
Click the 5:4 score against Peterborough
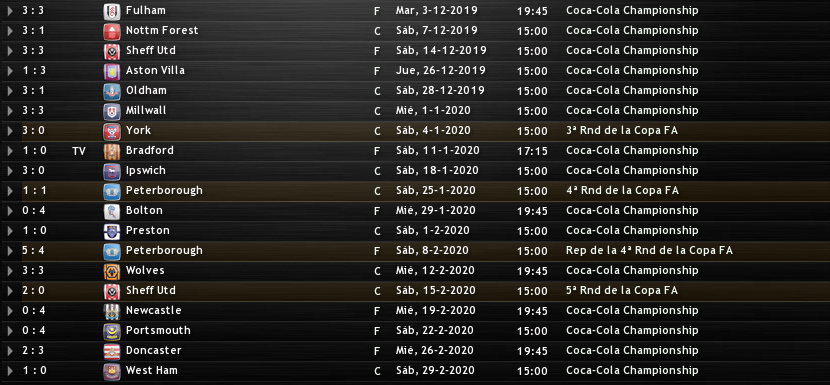tap(33, 250)
